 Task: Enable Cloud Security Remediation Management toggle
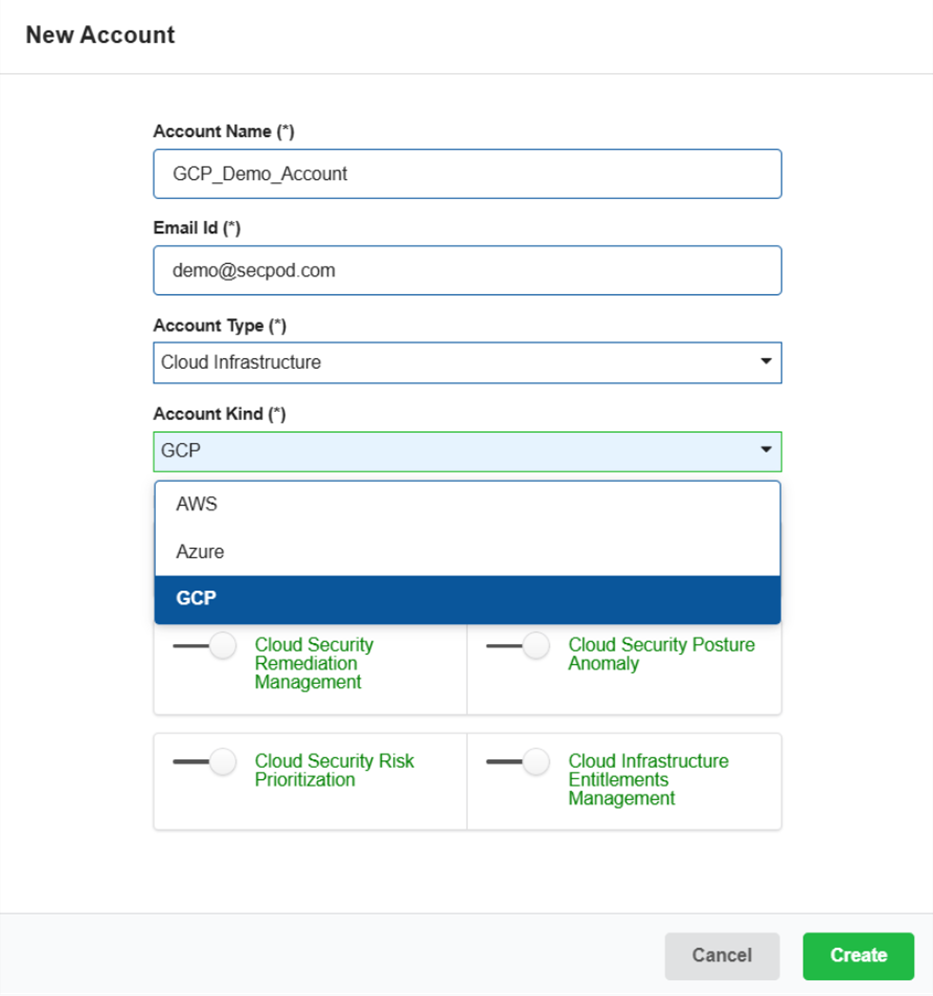(205, 646)
